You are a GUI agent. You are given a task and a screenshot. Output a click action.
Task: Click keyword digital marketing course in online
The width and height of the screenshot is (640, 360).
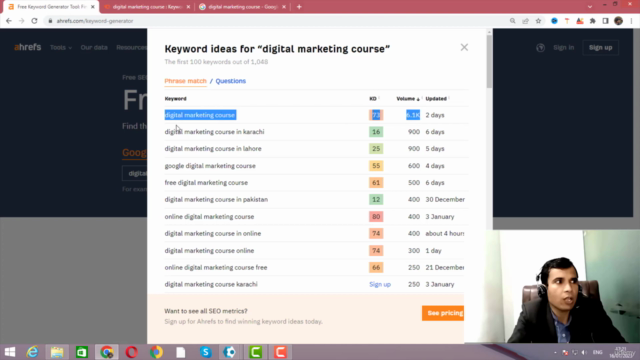click(x=213, y=233)
